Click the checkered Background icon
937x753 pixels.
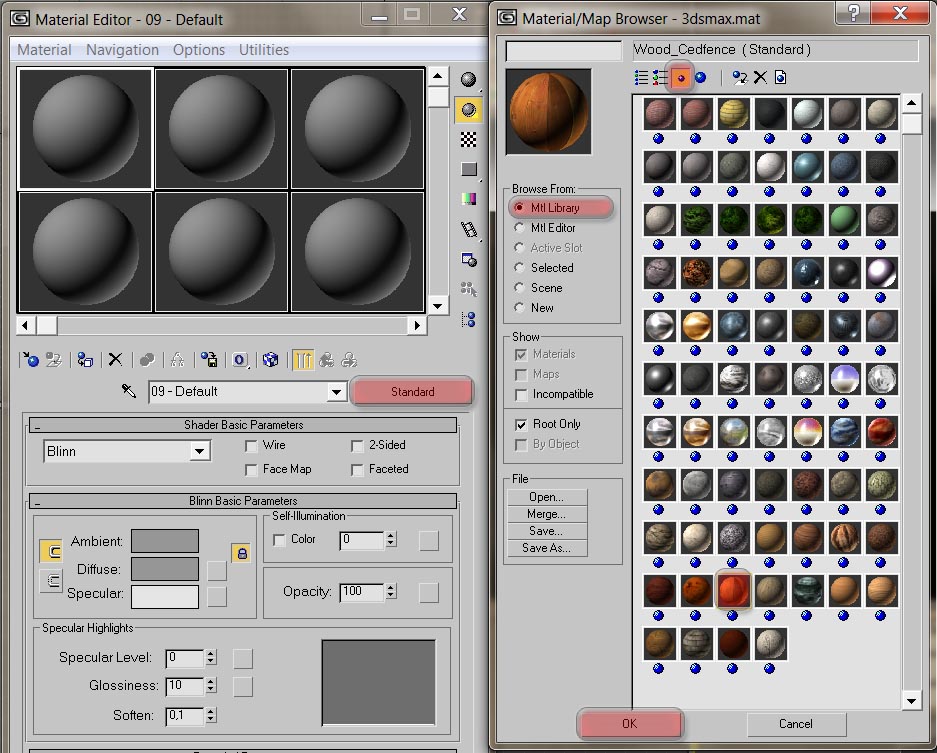click(x=468, y=140)
